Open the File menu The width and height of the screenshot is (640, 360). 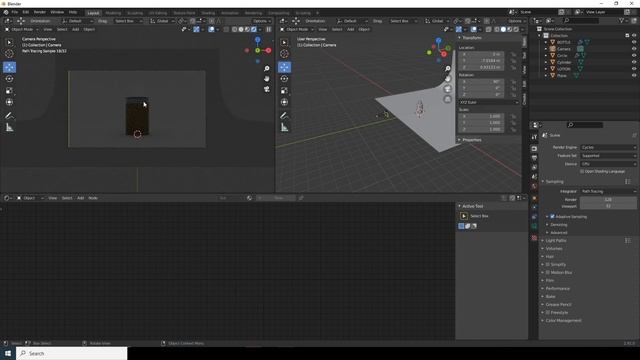tap(15, 12)
